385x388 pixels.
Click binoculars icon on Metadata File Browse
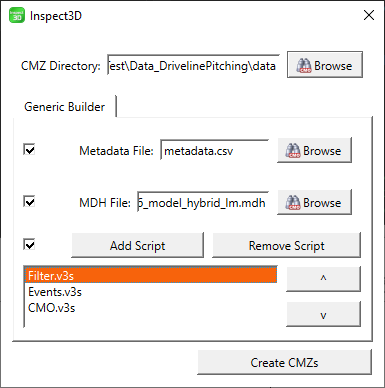coord(293,151)
